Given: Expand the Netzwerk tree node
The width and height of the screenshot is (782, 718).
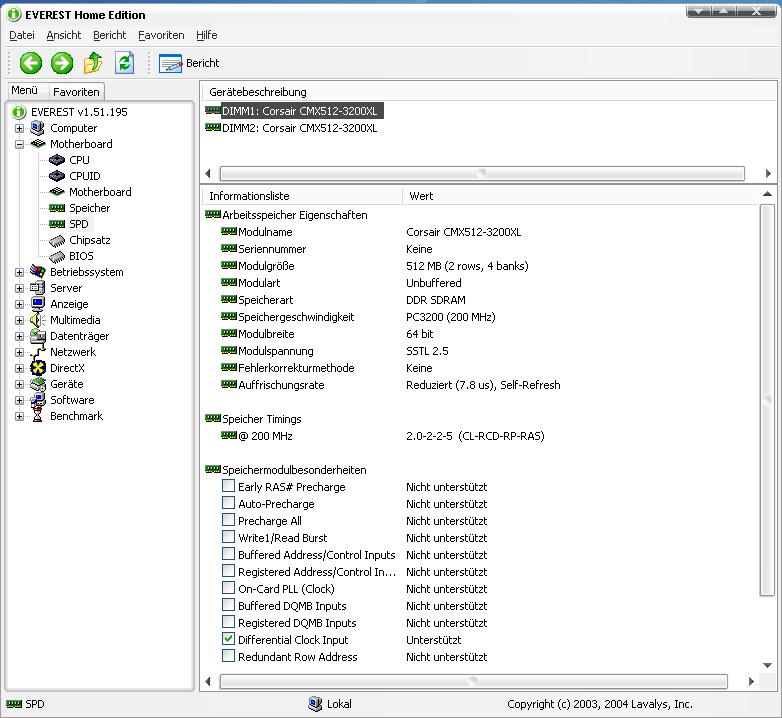Looking at the screenshot, I should pos(19,352).
